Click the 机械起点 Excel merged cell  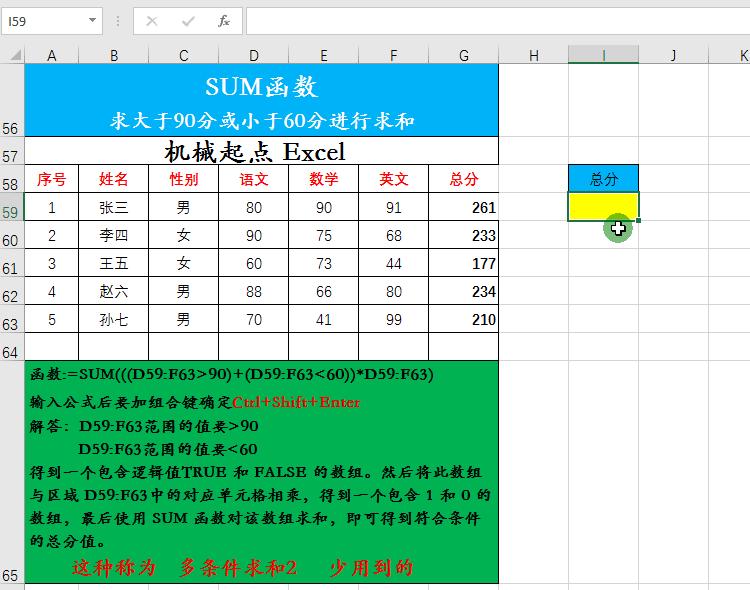point(262,151)
